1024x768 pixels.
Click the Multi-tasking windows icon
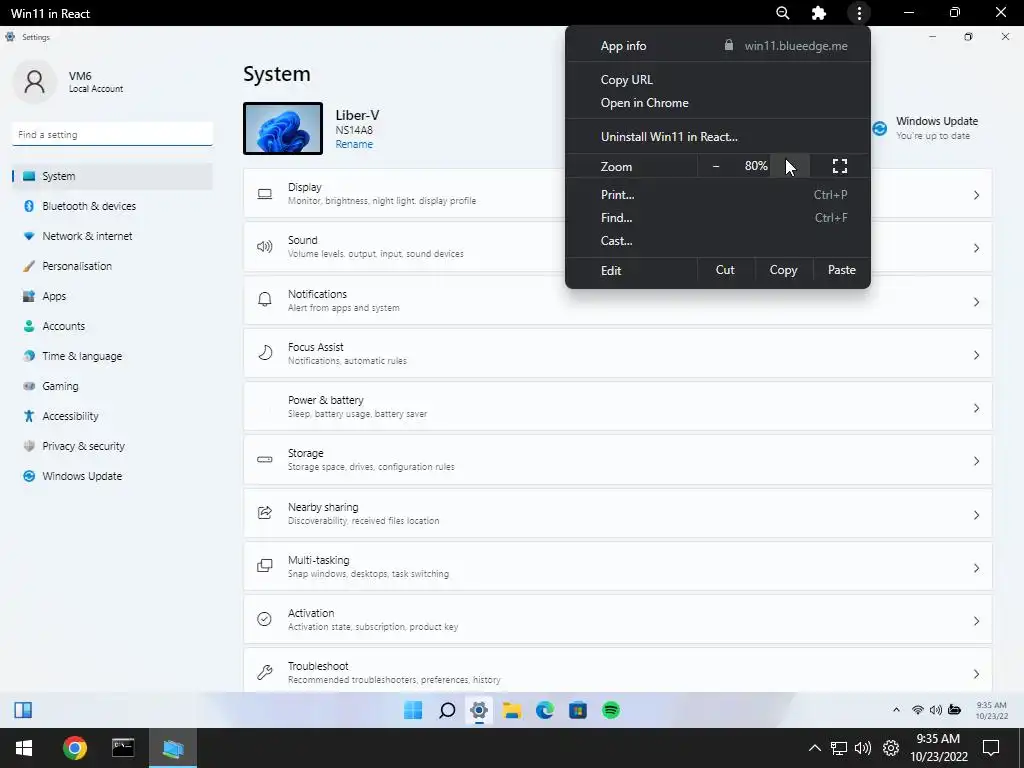point(264,566)
